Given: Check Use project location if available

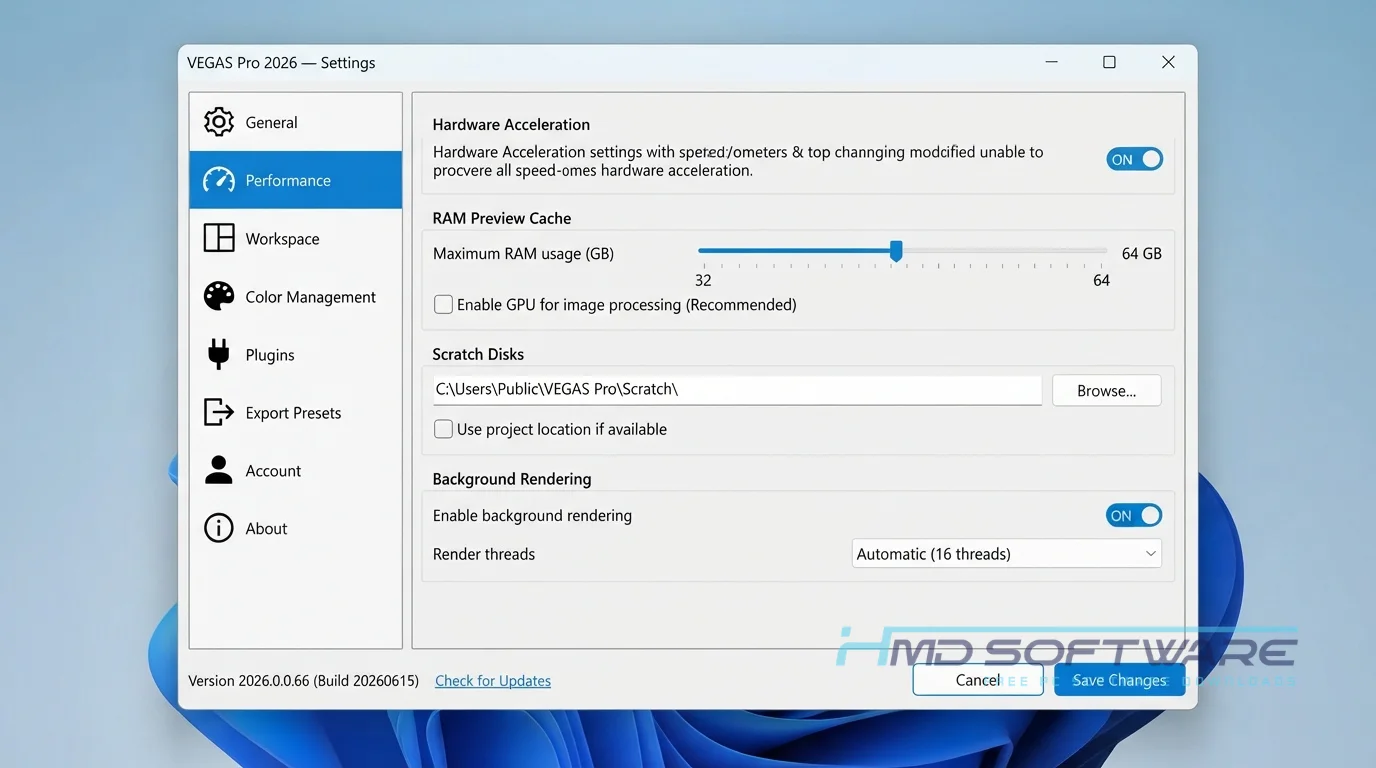Looking at the screenshot, I should 443,429.
